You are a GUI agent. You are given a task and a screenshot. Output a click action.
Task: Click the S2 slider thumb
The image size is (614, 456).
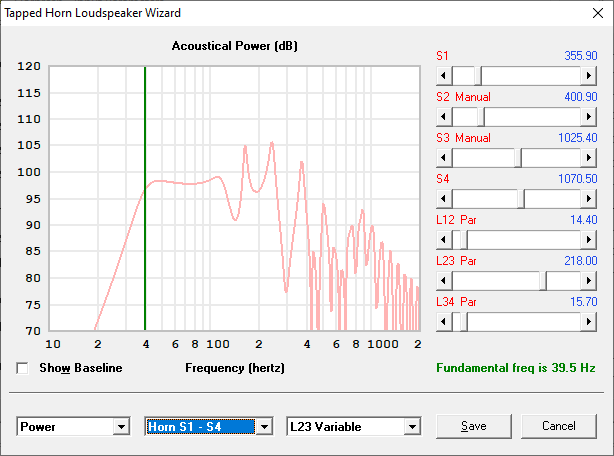click(x=481, y=117)
